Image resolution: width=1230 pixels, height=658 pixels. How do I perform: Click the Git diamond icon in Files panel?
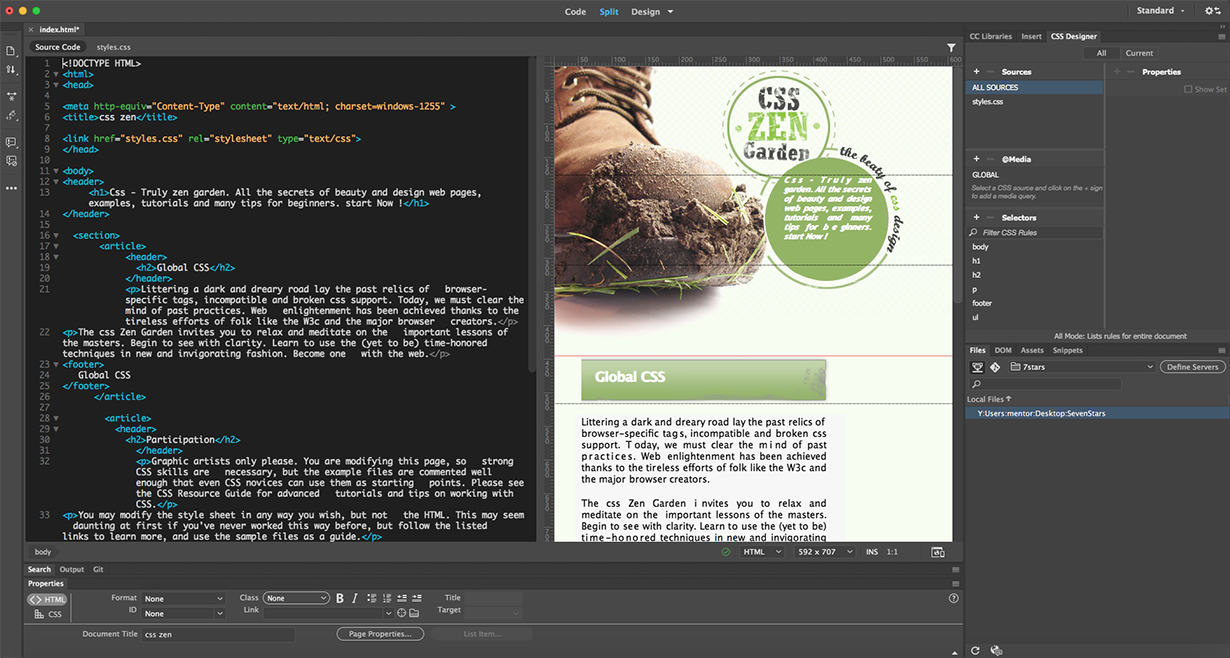(994, 367)
